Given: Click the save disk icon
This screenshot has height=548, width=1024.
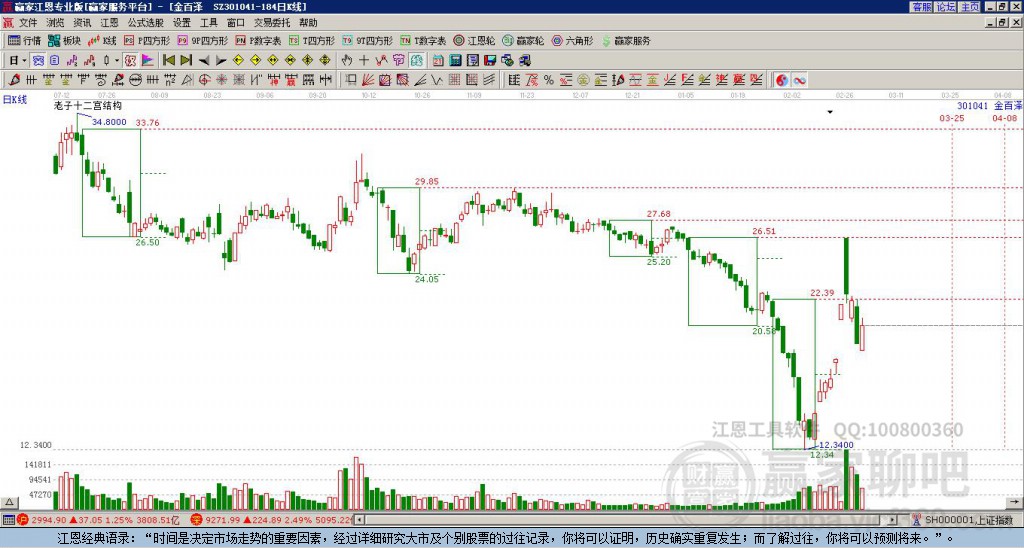Looking at the screenshot, I should (x=489, y=60).
